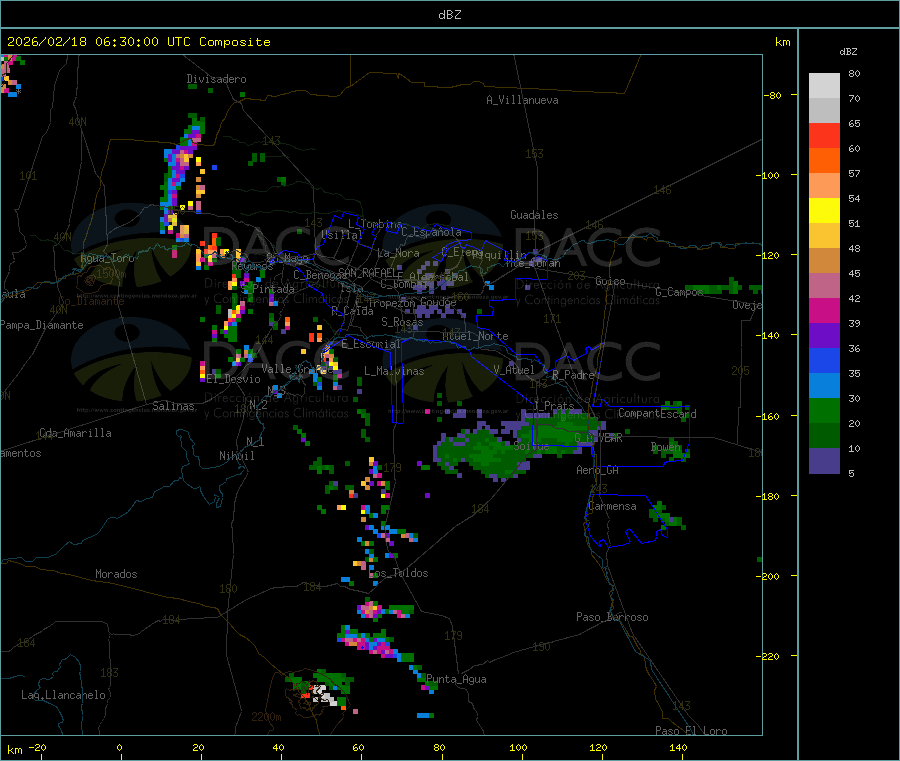The height and width of the screenshot is (761, 900).
Task: Click the '100' km tick on bottom axis
Action: tap(518, 747)
